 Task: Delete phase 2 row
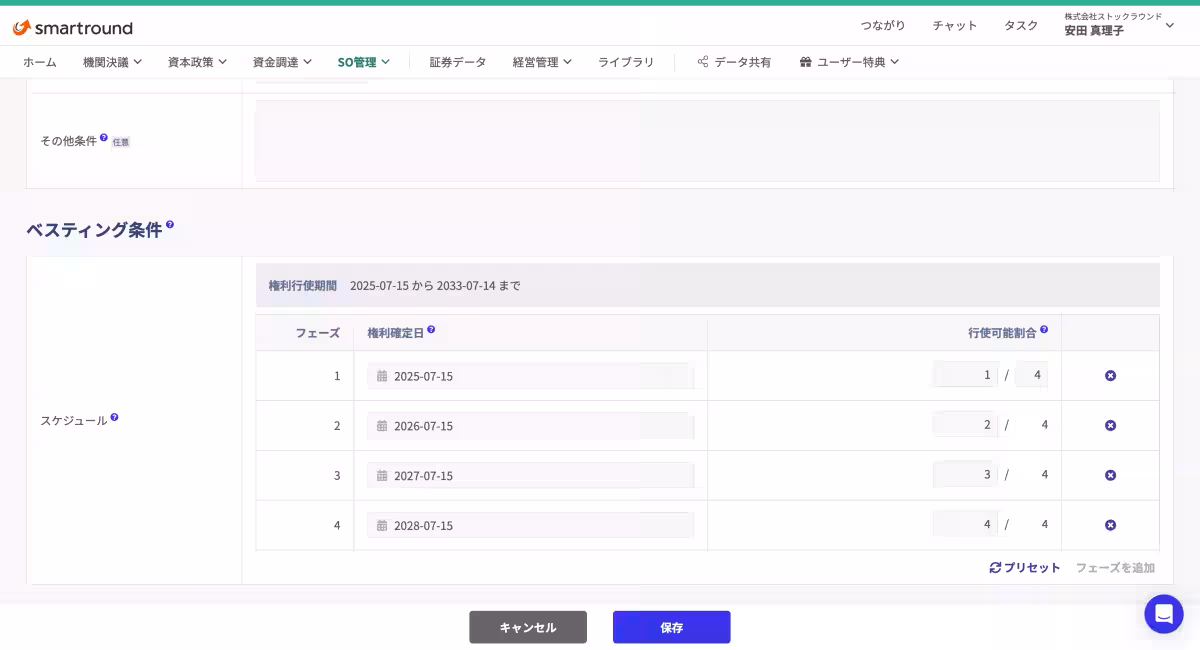pos(1110,426)
